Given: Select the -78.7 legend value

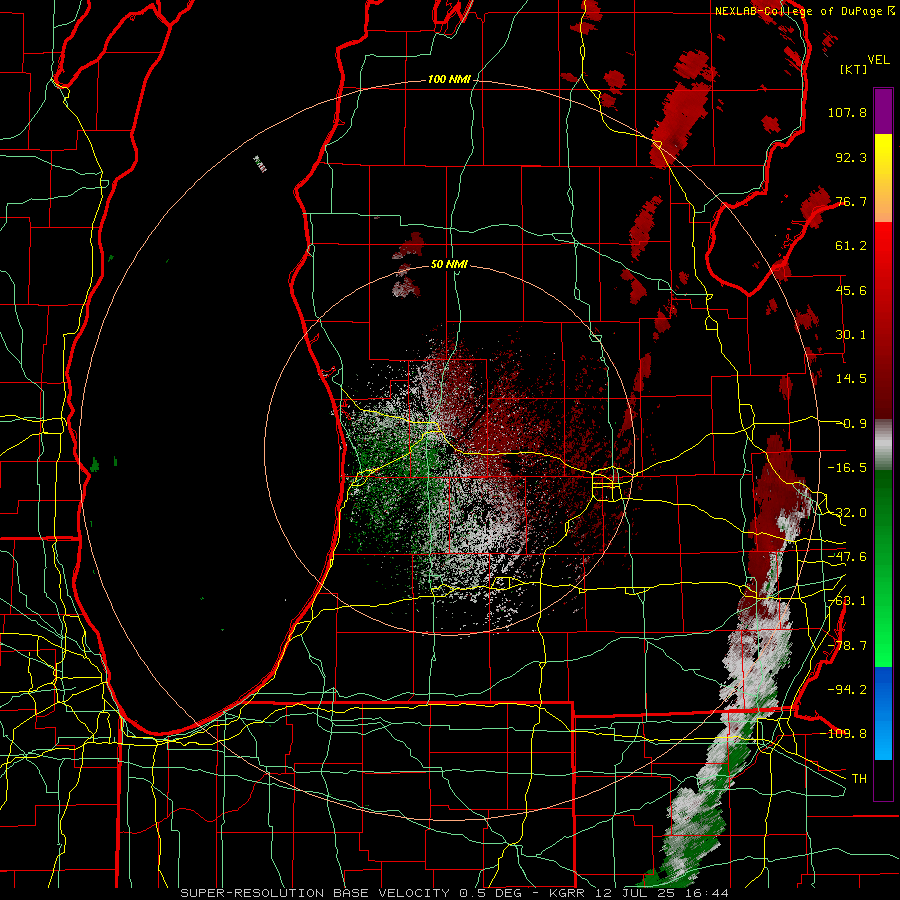Looking at the screenshot, I should pos(847,646).
